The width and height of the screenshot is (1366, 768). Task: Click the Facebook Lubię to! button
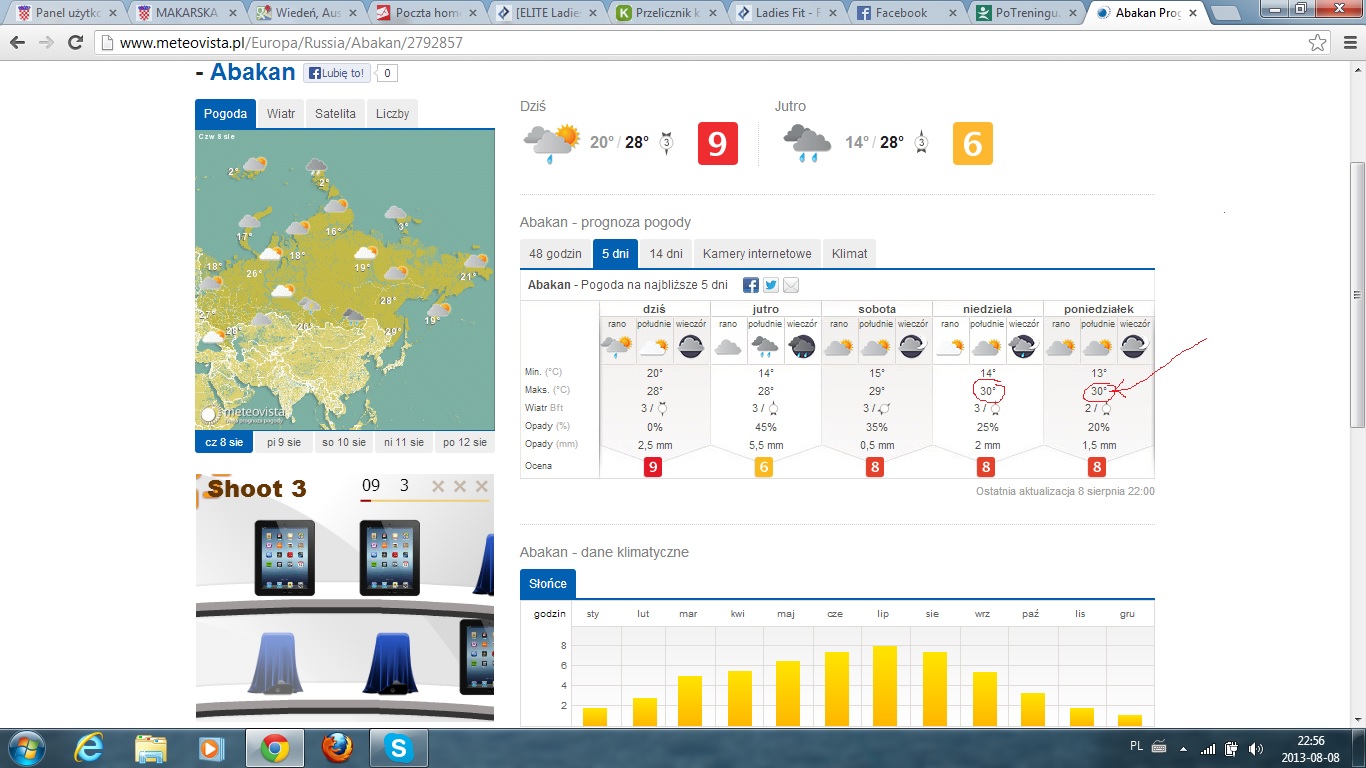tap(337, 73)
